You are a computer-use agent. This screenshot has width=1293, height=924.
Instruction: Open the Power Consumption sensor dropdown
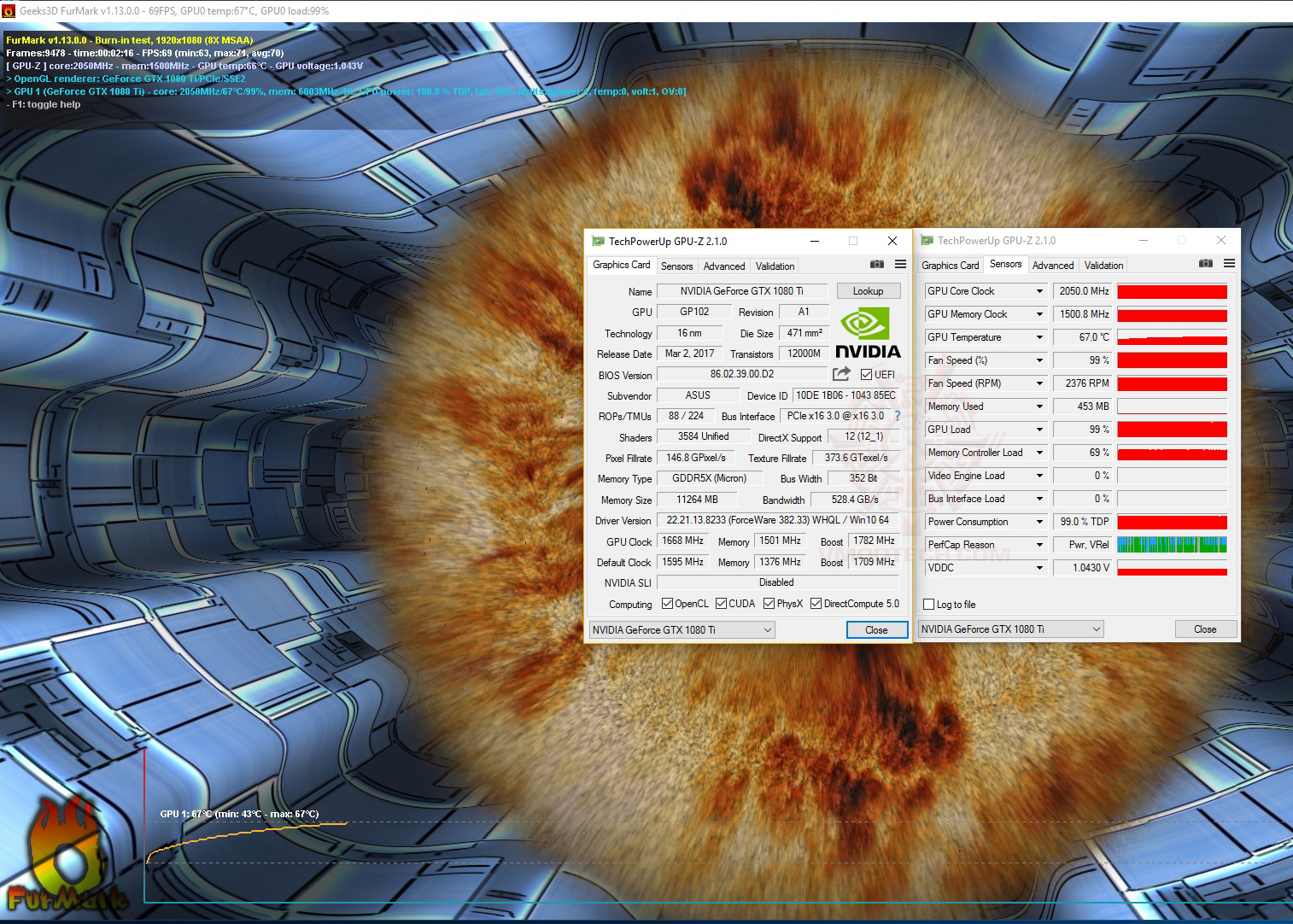pos(1039,522)
